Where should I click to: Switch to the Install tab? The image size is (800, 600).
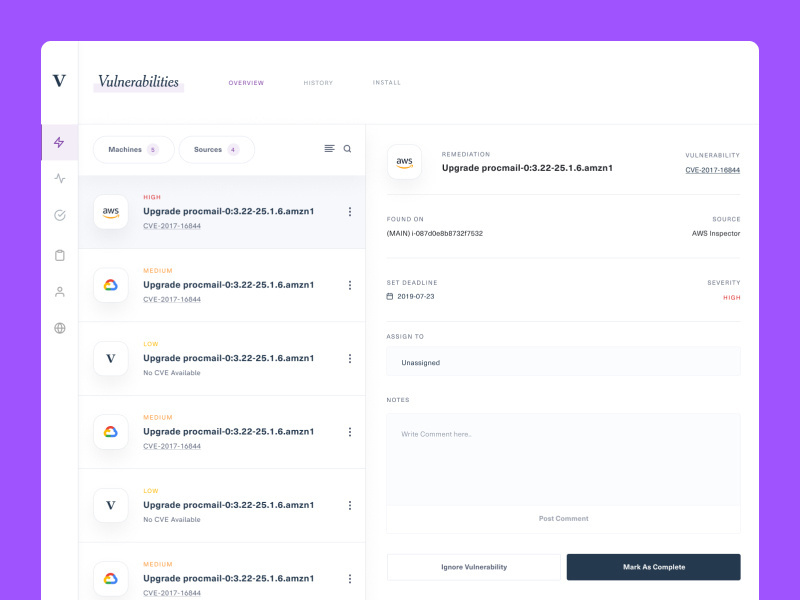click(387, 83)
